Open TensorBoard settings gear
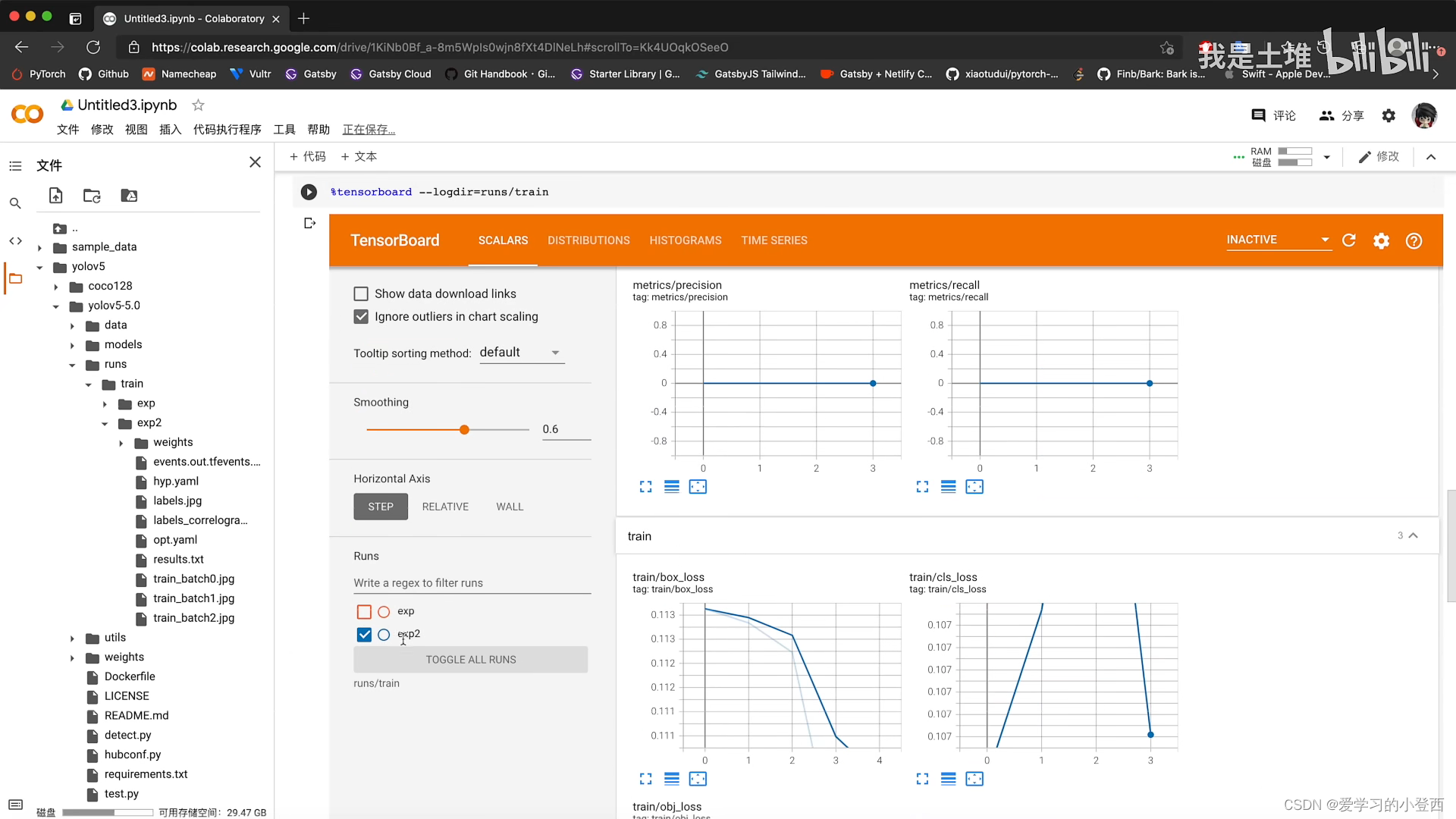1456x819 pixels. point(1381,240)
